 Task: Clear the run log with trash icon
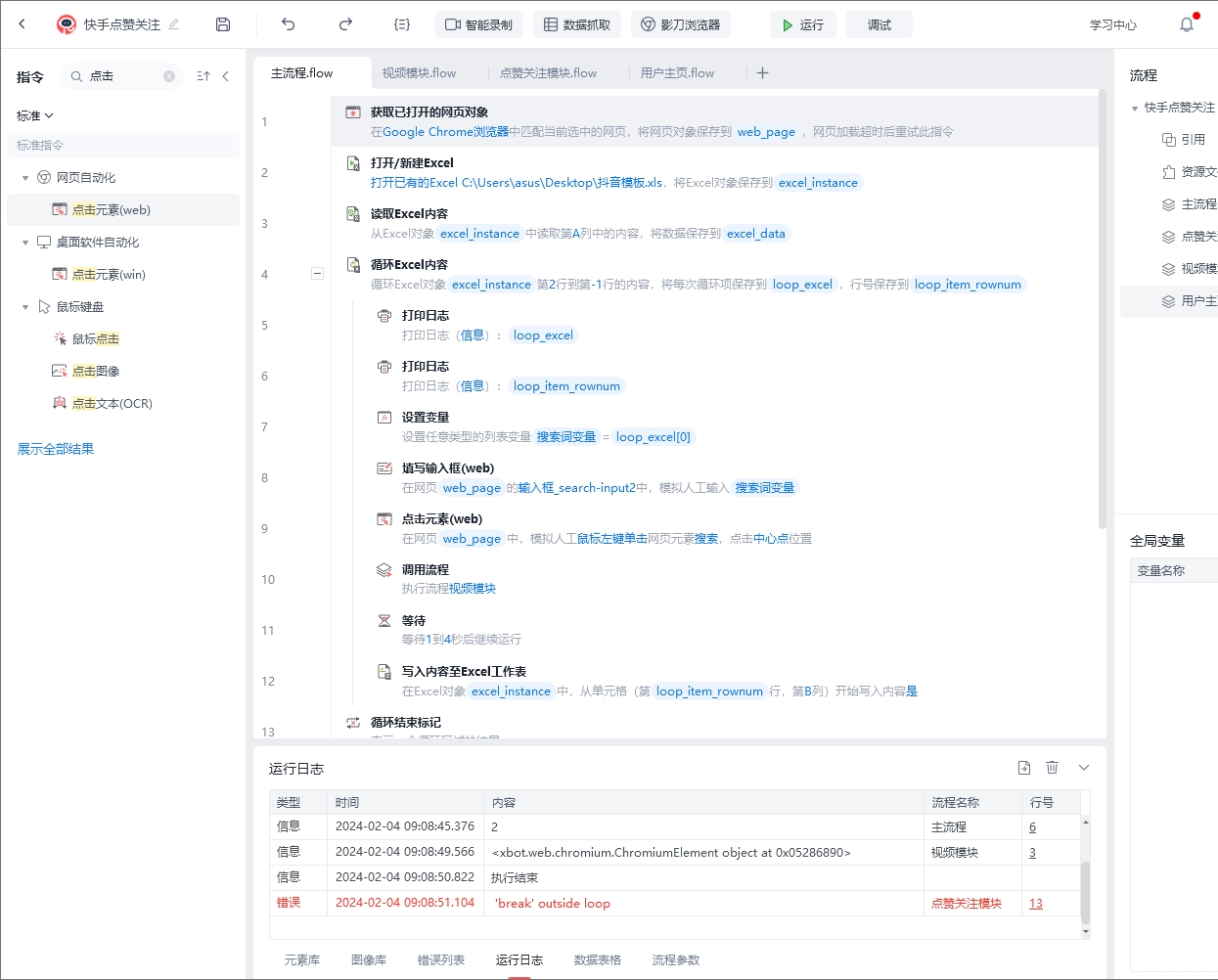pos(1052,768)
